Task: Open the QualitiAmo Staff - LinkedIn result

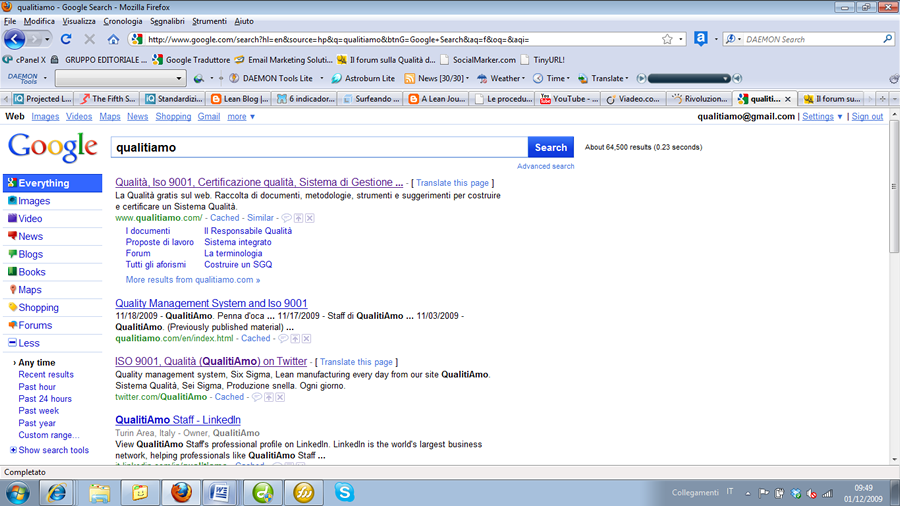Action: [178, 420]
